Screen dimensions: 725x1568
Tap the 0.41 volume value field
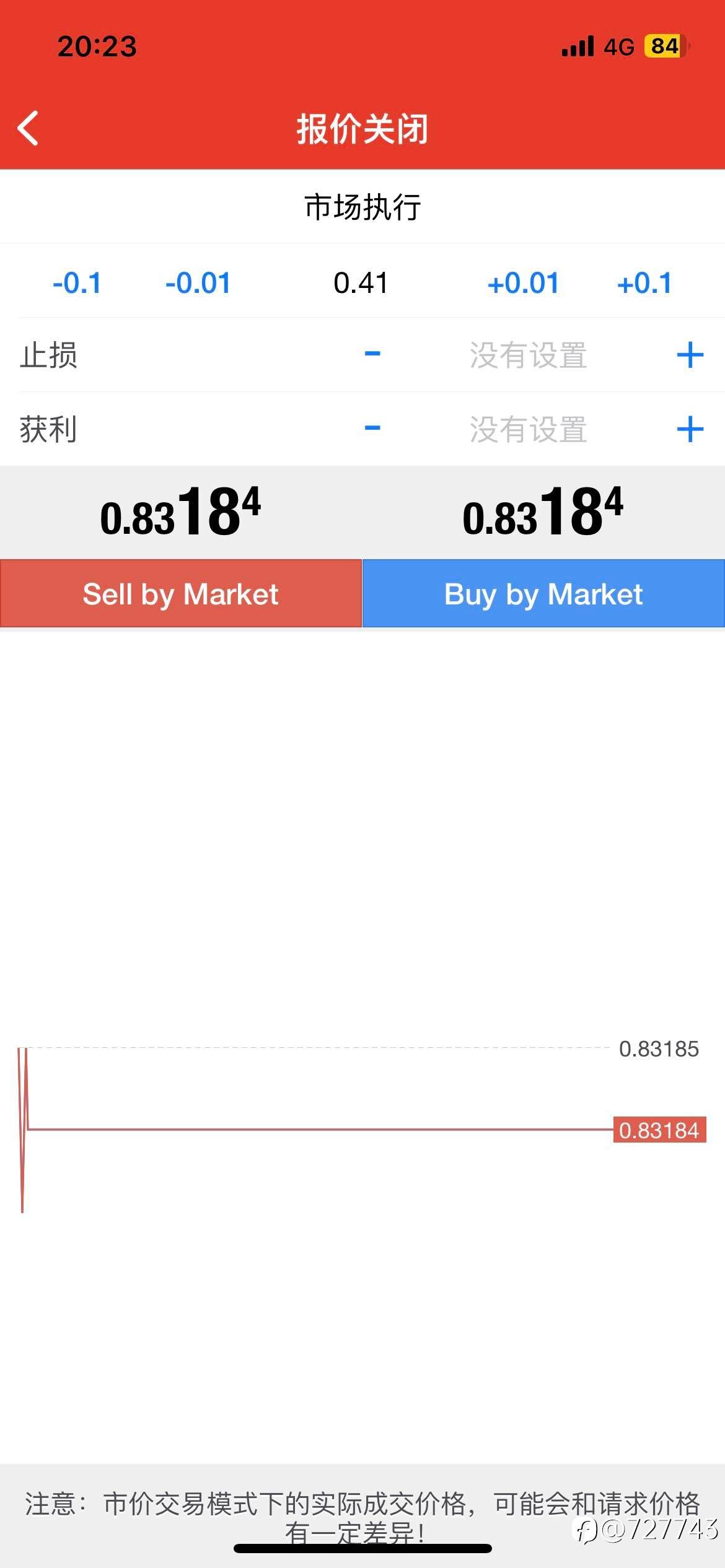pos(361,284)
